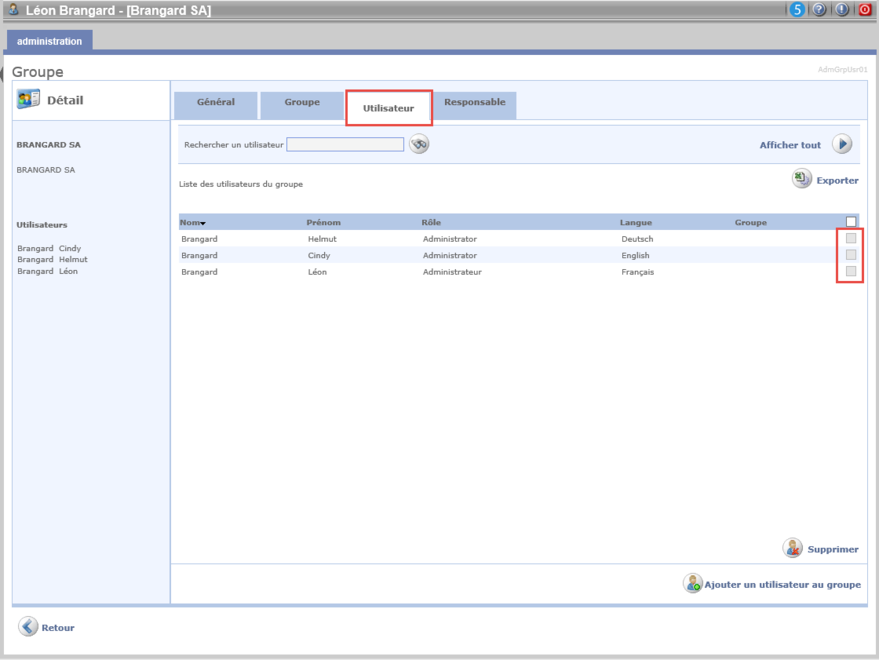Tick the checkbox for Helmut Brangard
Image resolution: width=879 pixels, height=660 pixels.
click(851, 238)
